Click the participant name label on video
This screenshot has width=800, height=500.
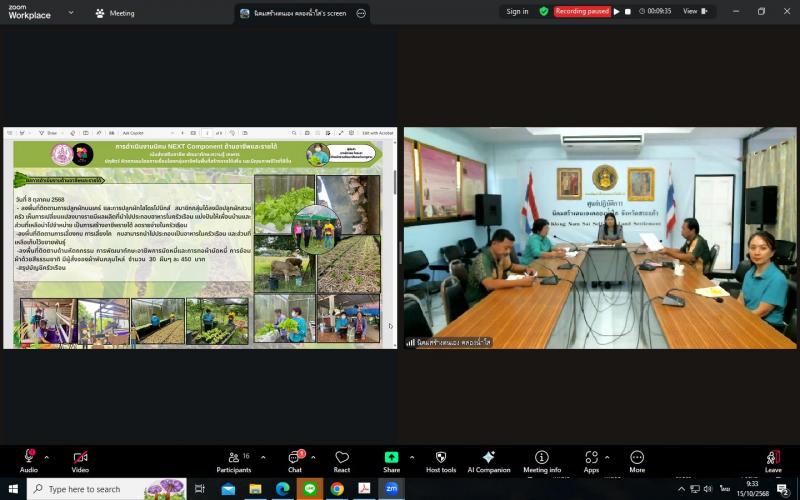pyautogui.click(x=454, y=342)
